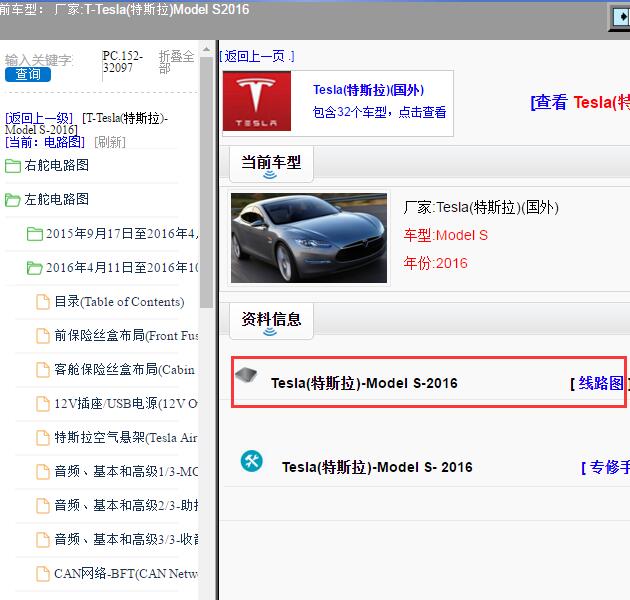This screenshot has width=630, height=600.
Task: Click the CAN网络-BFT document icon
Action: click(43, 574)
